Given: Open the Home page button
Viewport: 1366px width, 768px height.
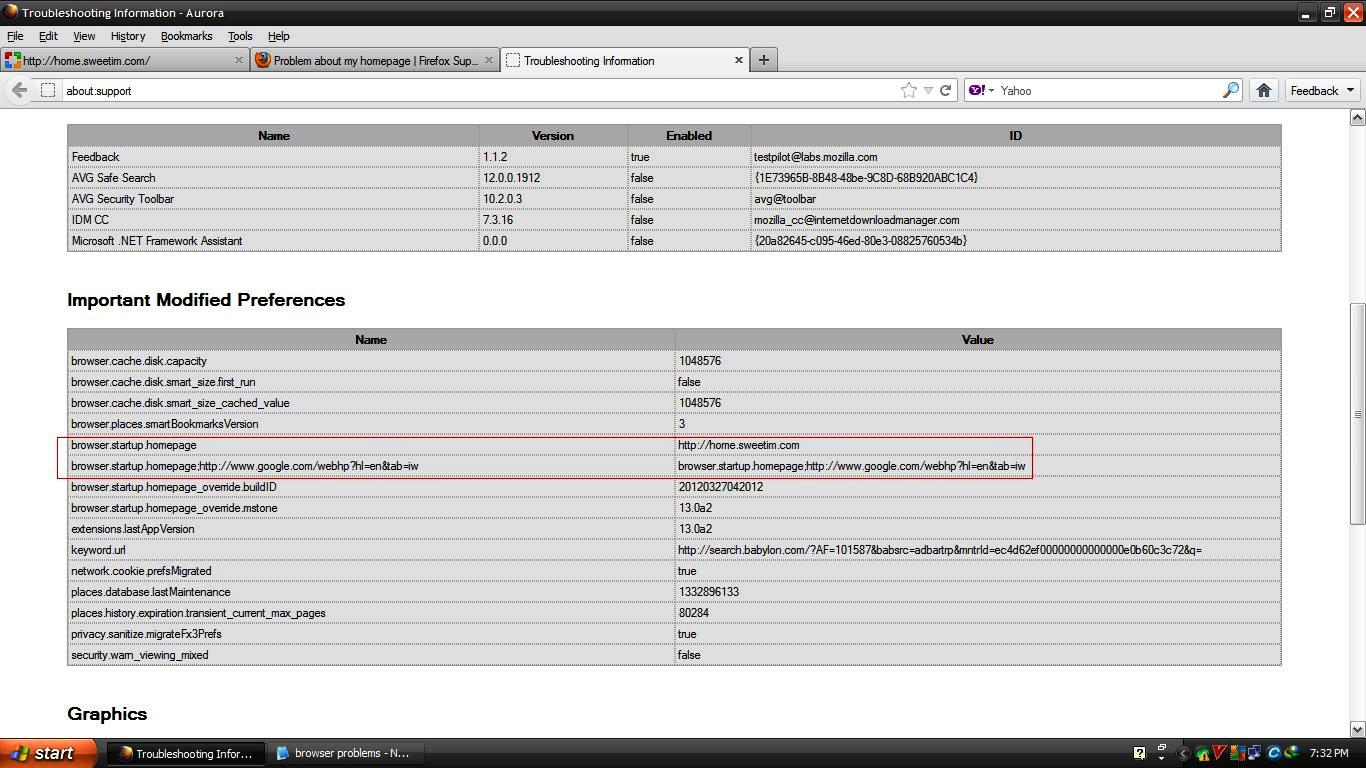Looking at the screenshot, I should pos(1264,90).
